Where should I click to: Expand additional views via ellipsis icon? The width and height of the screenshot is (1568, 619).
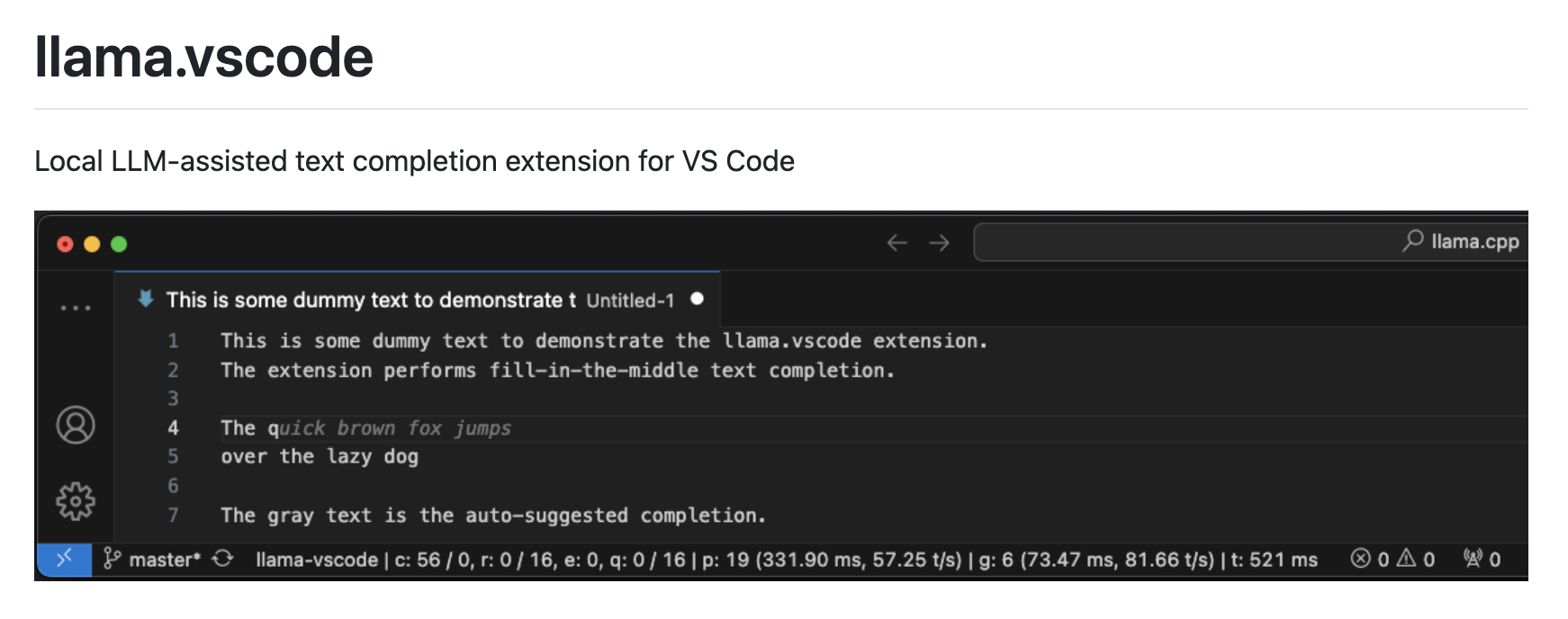click(76, 308)
